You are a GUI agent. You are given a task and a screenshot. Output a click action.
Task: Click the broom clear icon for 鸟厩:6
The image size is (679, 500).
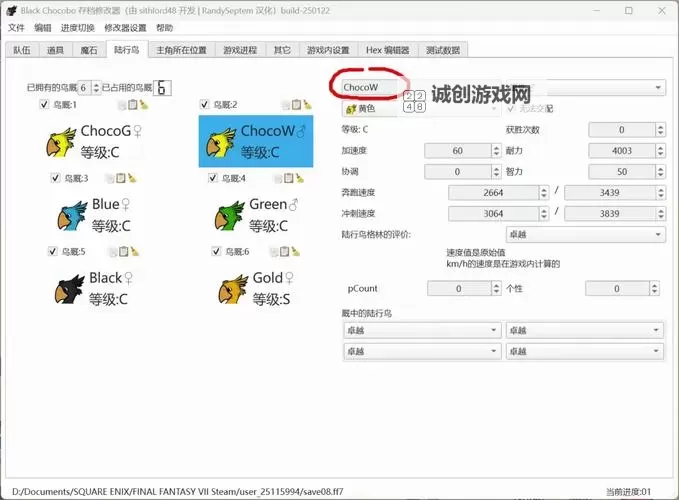tap(296, 252)
